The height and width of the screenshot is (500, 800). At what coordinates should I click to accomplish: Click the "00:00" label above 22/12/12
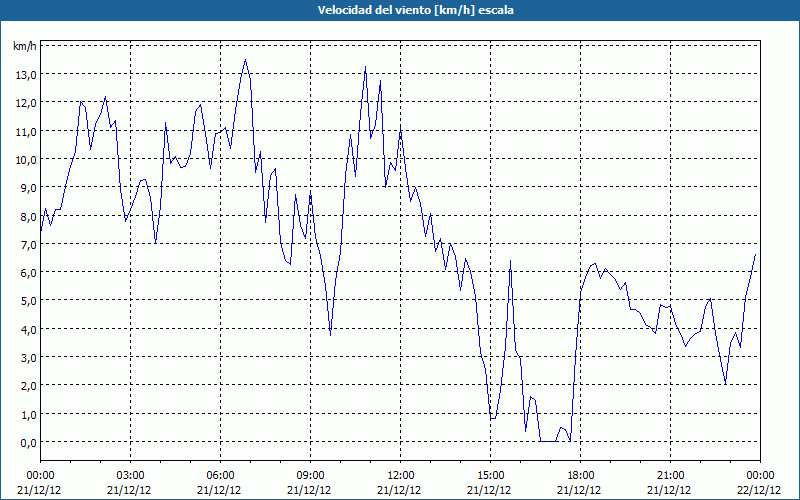click(760, 476)
